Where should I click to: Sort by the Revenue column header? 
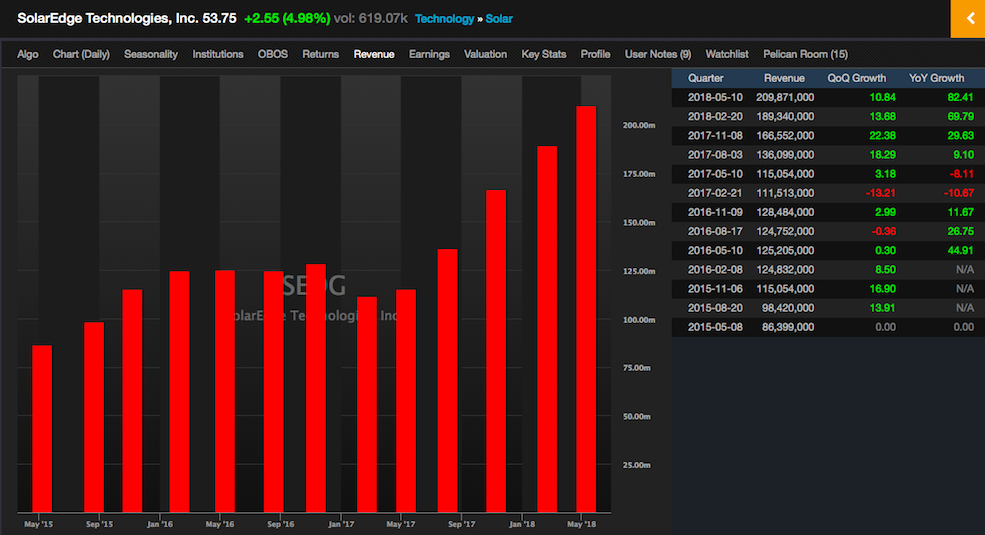click(x=784, y=78)
